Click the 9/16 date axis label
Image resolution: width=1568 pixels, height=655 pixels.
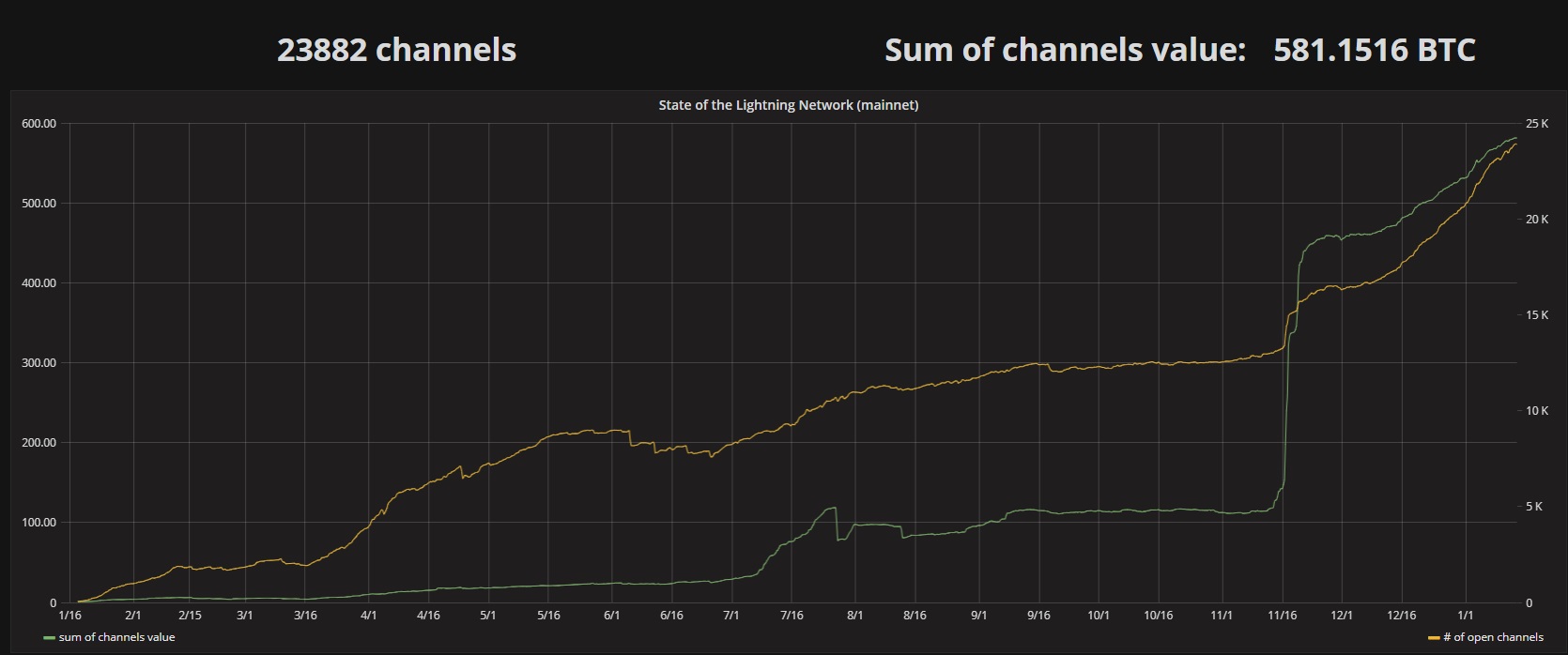coord(1038,616)
